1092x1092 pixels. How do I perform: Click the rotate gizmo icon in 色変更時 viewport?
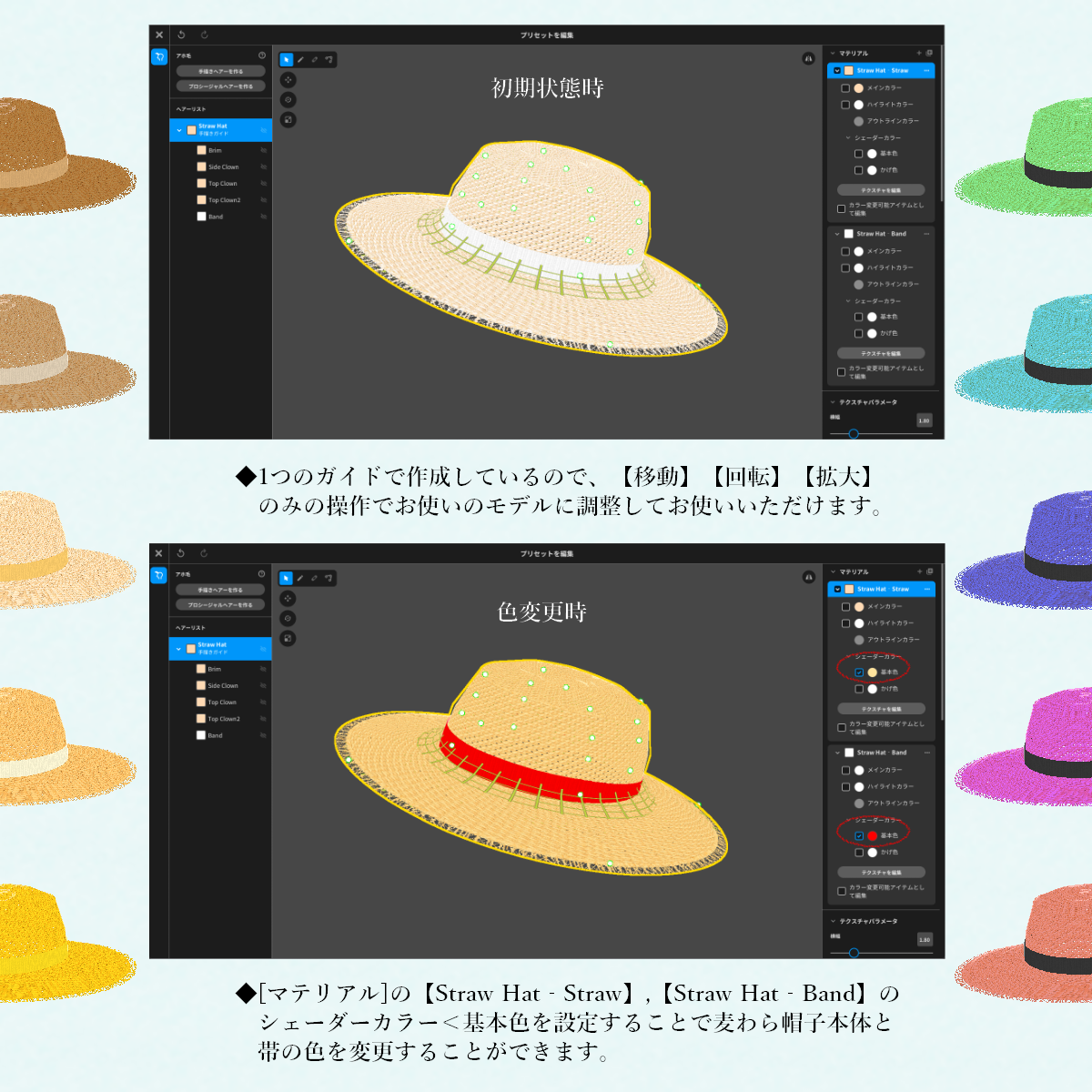(288, 619)
